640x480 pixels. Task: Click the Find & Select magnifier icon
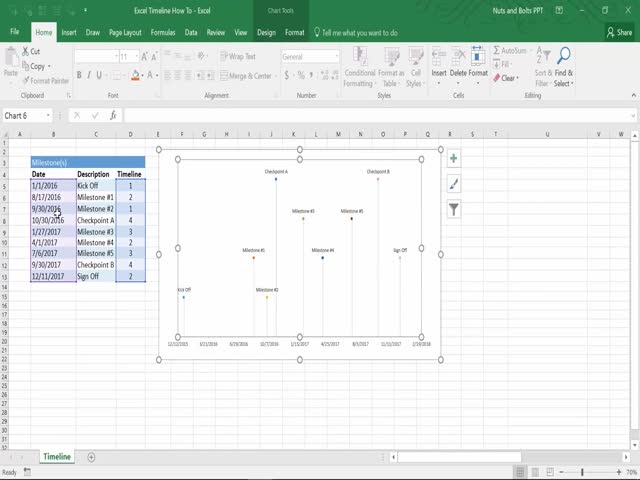coord(564,57)
